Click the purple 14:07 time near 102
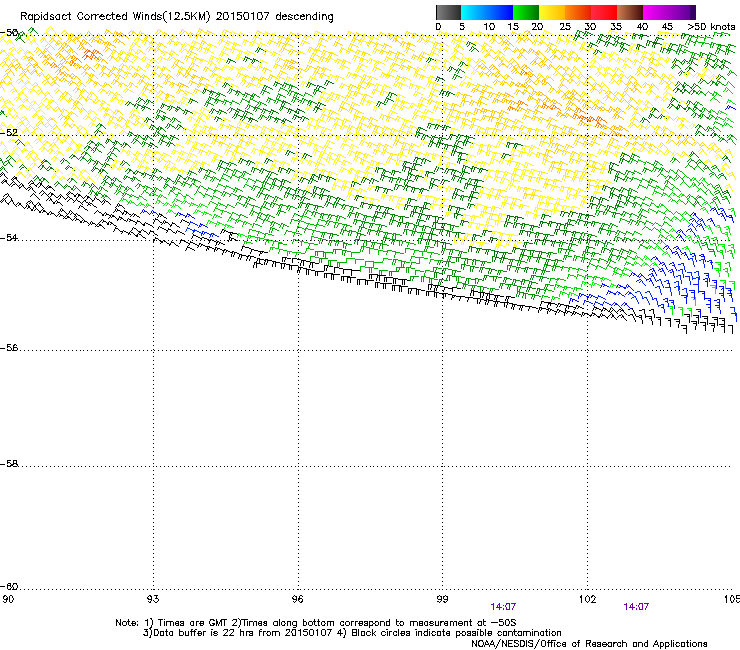 pos(636,607)
